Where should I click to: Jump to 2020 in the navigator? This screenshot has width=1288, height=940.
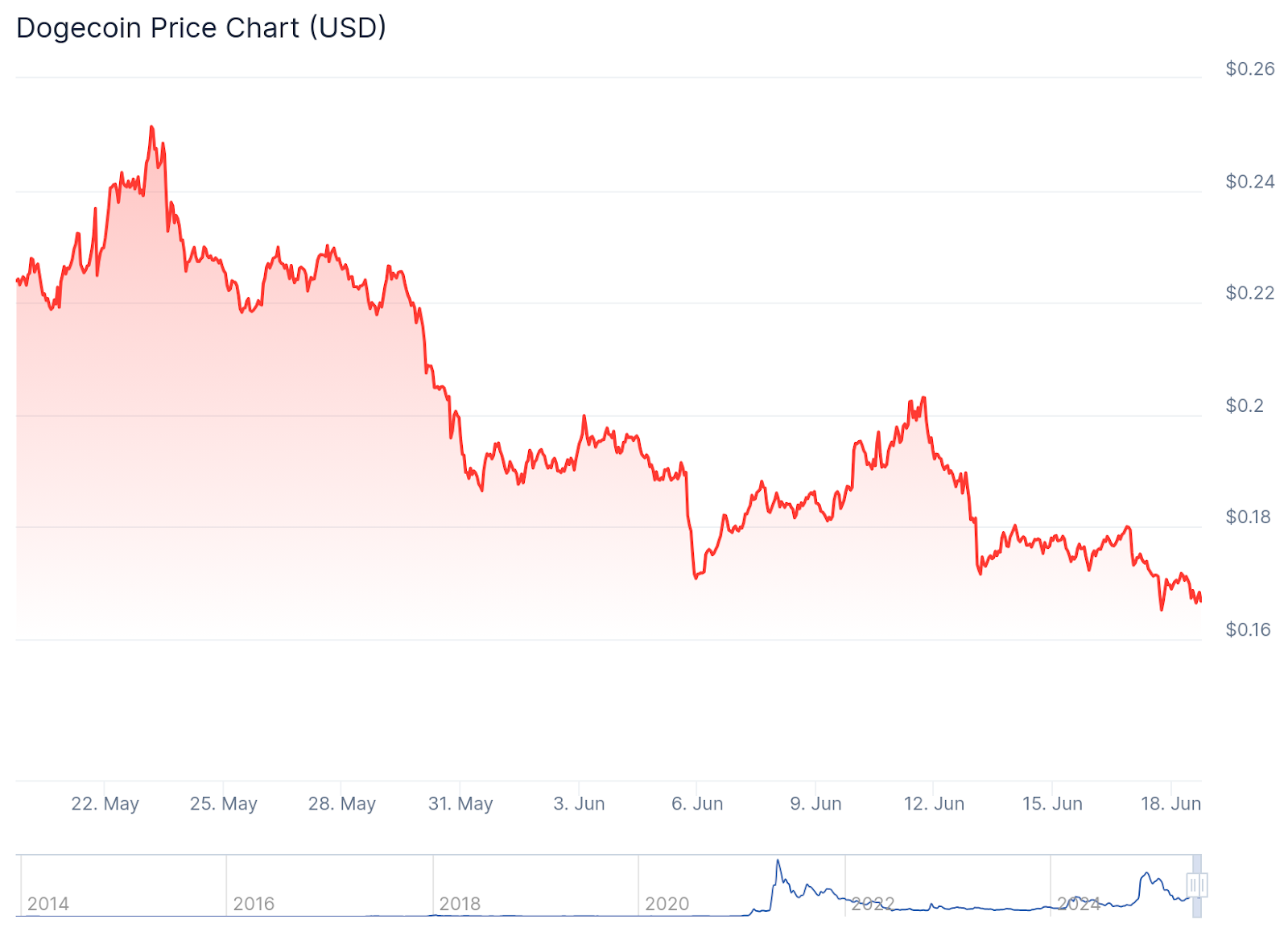click(x=667, y=904)
